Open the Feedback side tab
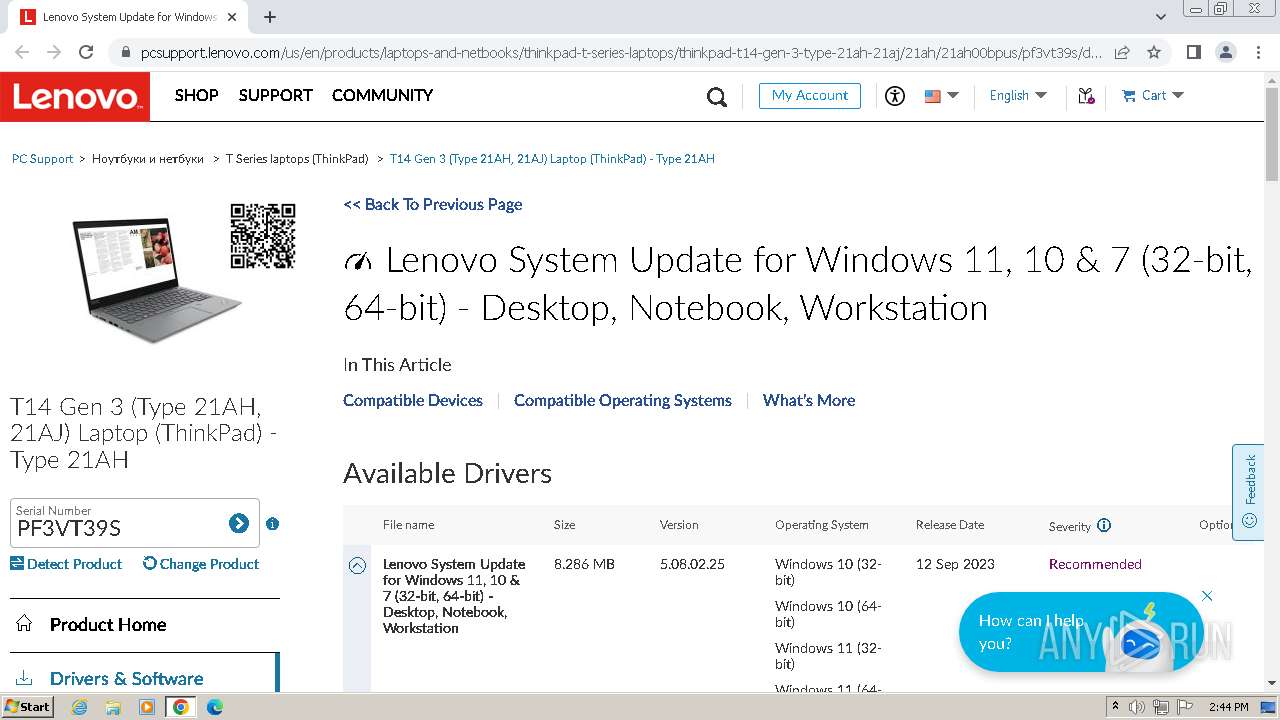This screenshot has height=720, width=1280. (x=1248, y=492)
